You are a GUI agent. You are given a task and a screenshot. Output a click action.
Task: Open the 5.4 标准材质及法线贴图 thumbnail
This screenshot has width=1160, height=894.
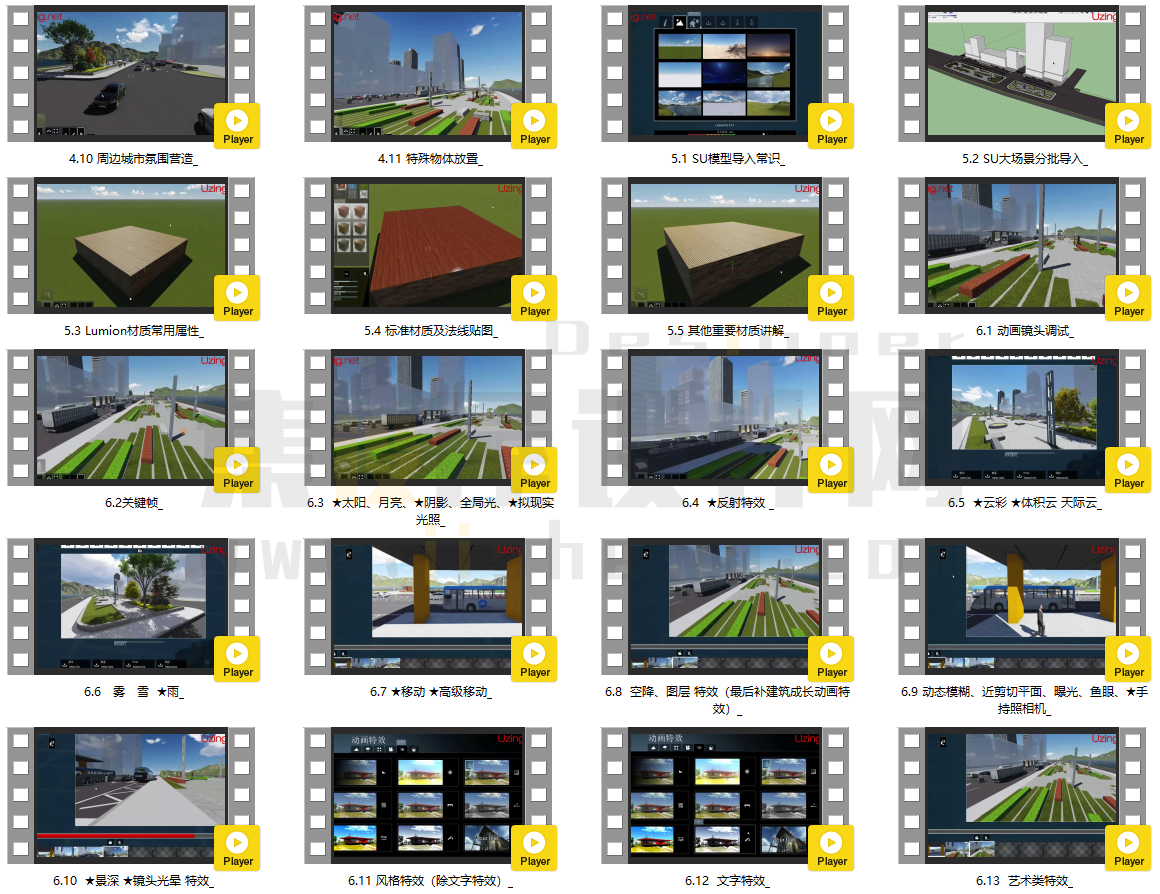point(428,245)
